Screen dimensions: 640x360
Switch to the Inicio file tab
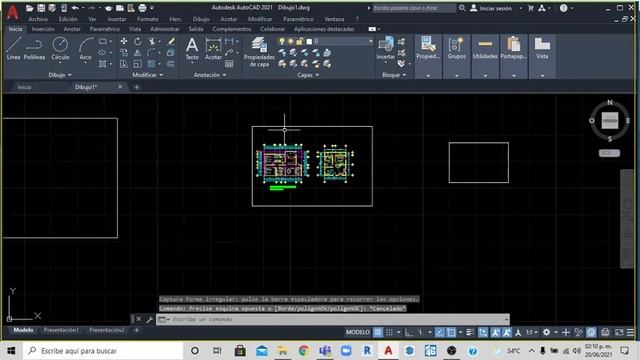click(24, 87)
